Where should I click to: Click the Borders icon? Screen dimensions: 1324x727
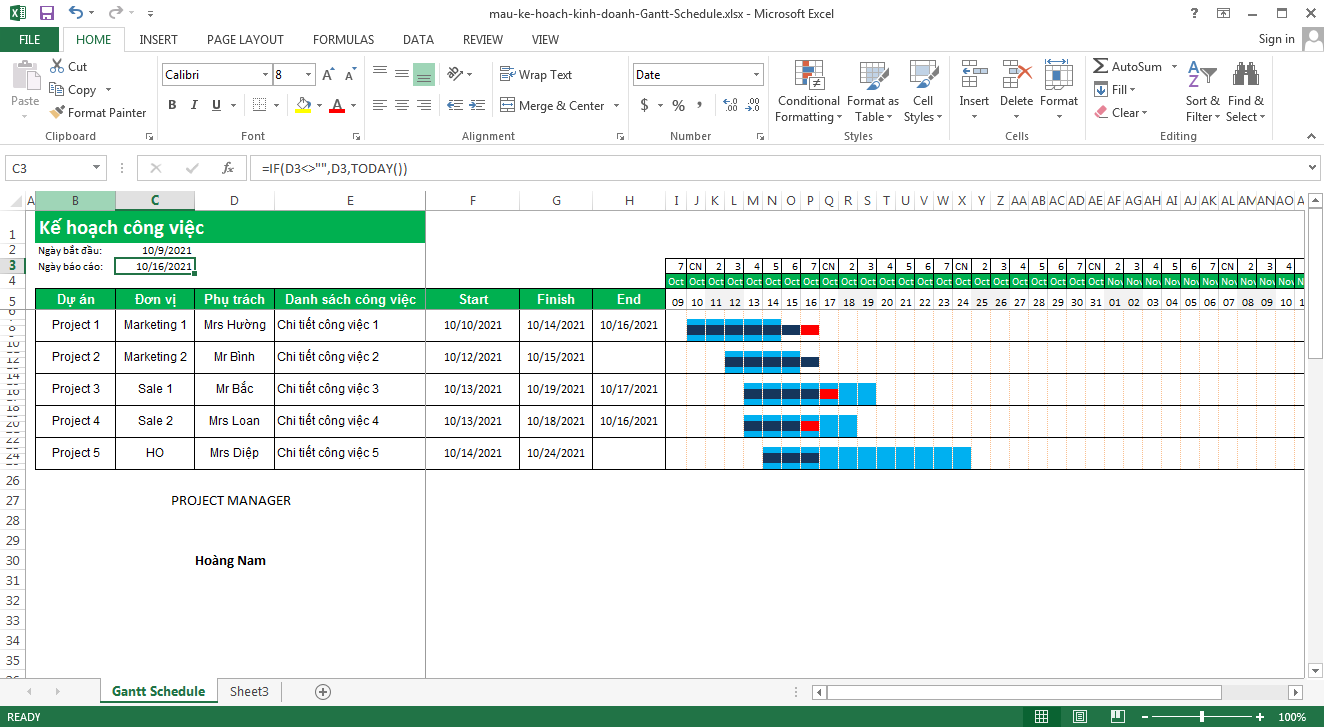point(259,105)
